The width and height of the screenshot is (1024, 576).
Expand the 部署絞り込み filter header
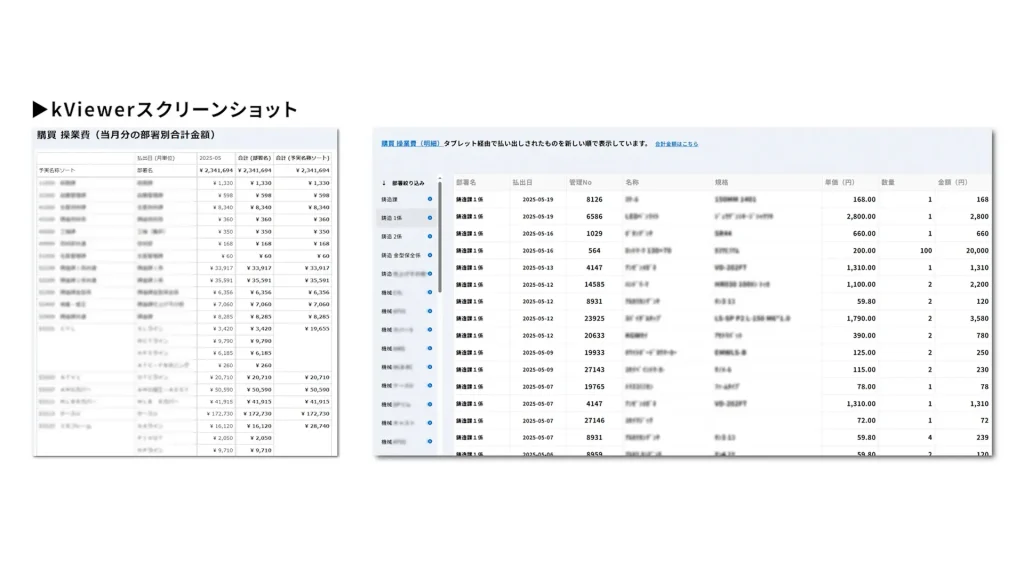408,183
